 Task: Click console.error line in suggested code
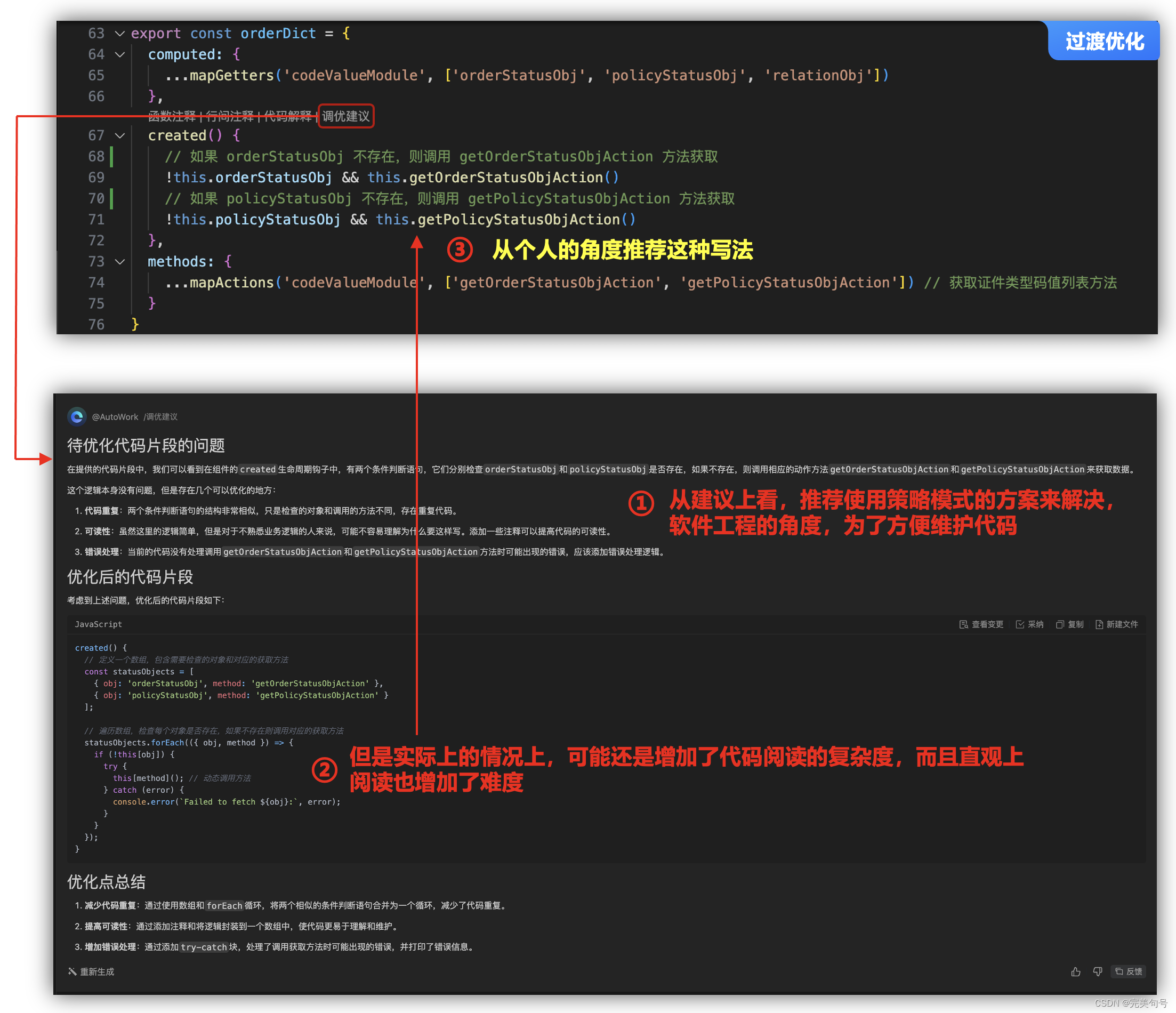[227, 802]
